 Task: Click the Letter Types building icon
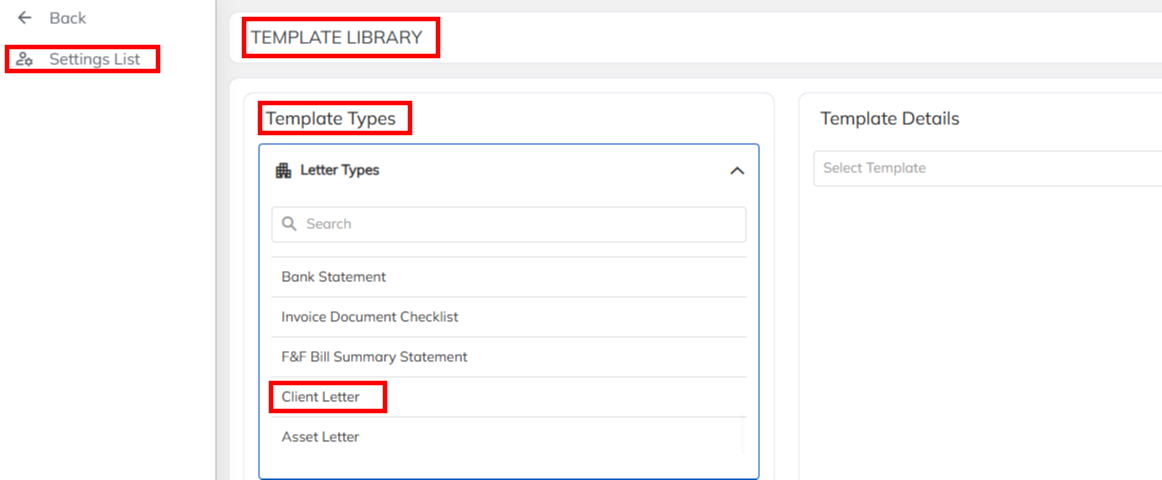[x=283, y=171]
